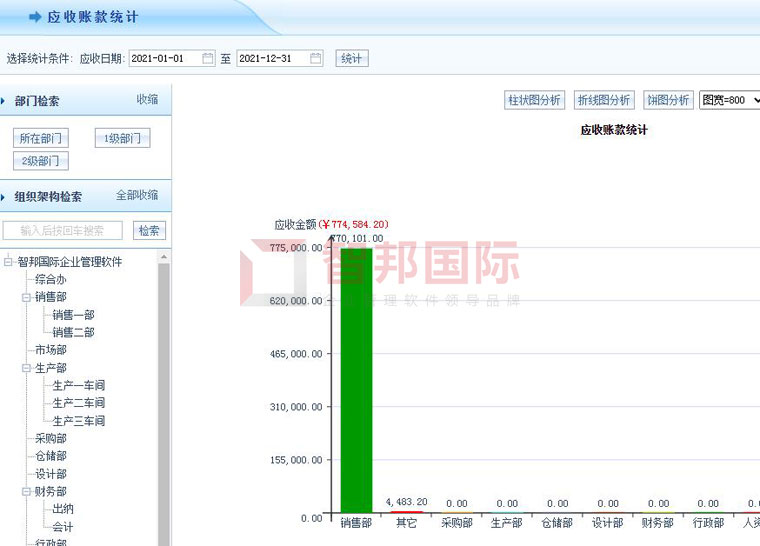Select 销售二部 in the tree
Viewport: 760px width, 546px height.
tap(73, 333)
